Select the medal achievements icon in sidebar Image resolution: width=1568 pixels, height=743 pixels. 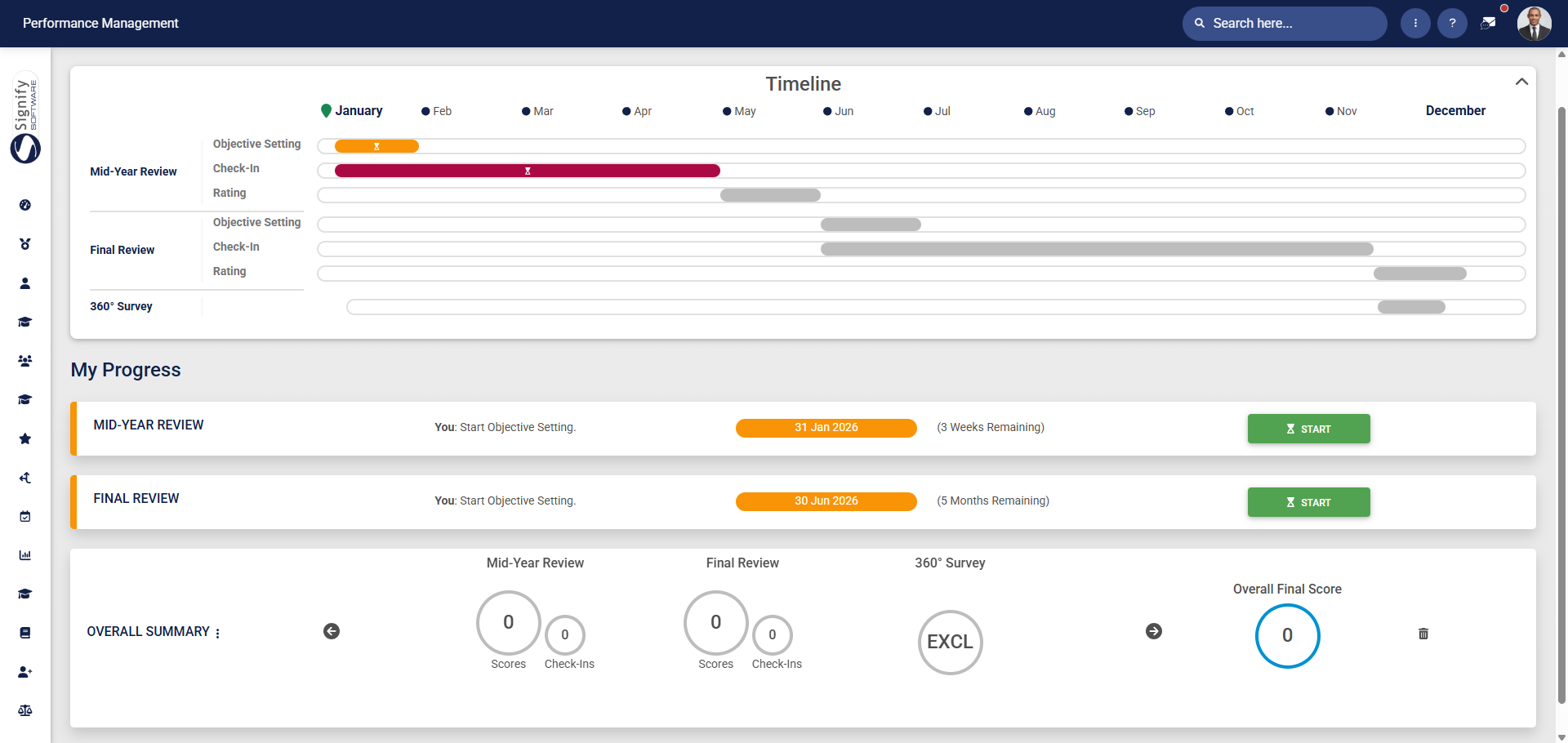pos(25,243)
